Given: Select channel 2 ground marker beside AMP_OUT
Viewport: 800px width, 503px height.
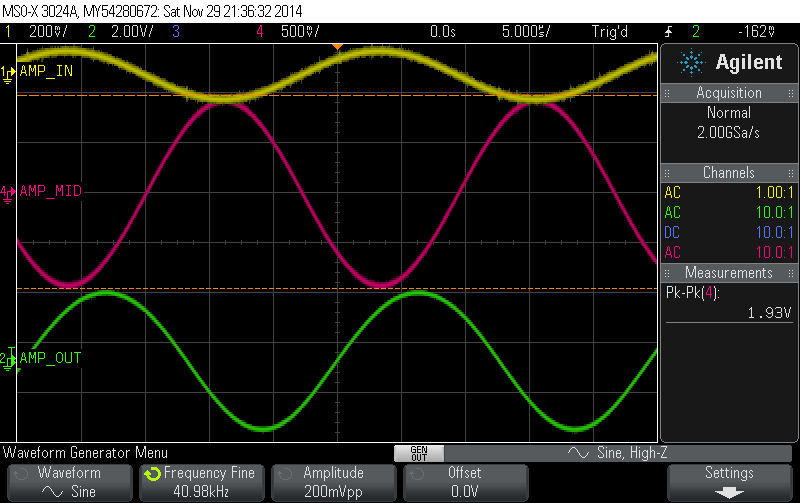Looking at the screenshot, I should pos(9,358).
